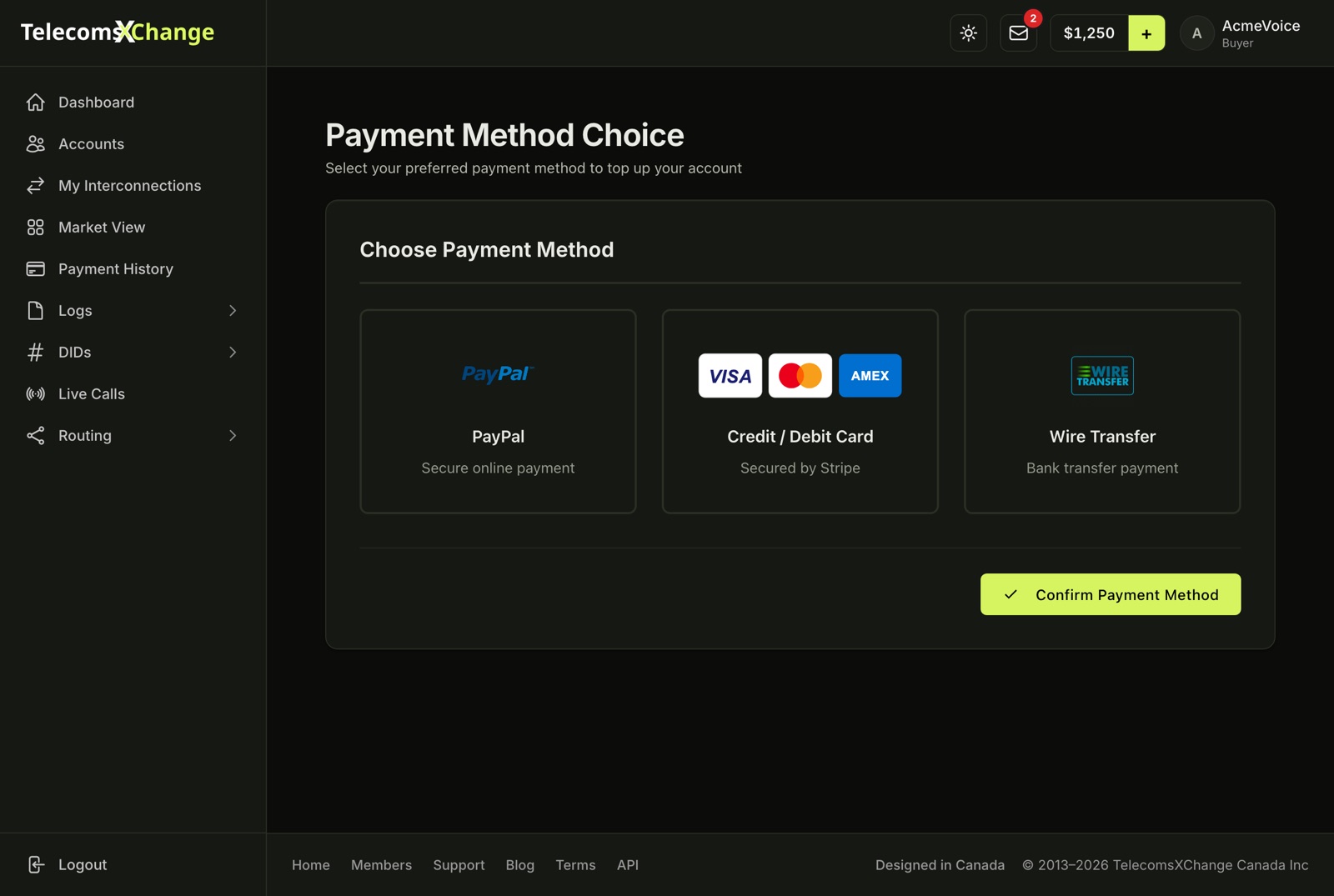The width and height of the screenshot is (1334, 896).
Task: Click the Choose Payment Method section title
Action: coord(487,249)
